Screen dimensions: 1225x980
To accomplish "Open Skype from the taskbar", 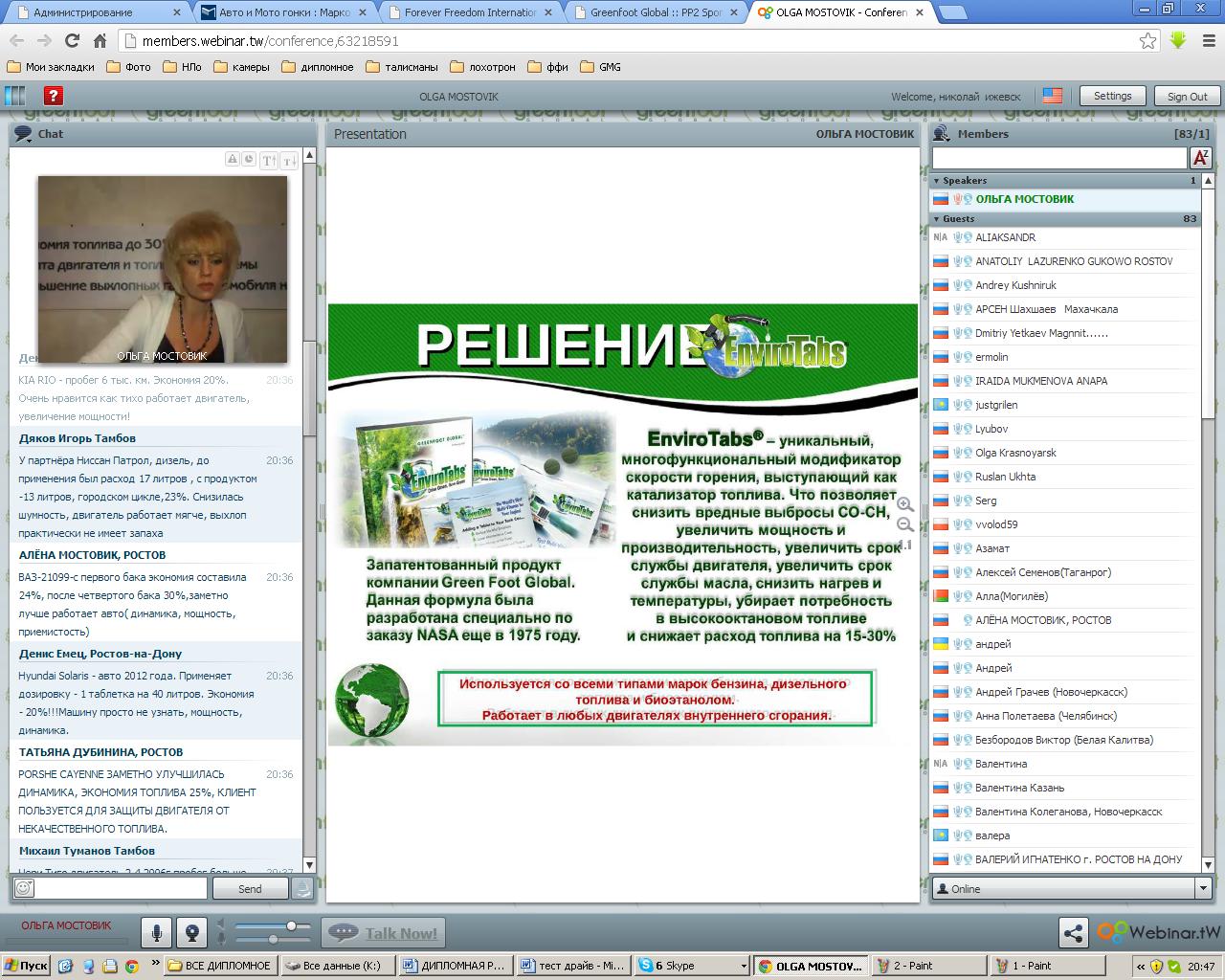I will click(691, 966).
